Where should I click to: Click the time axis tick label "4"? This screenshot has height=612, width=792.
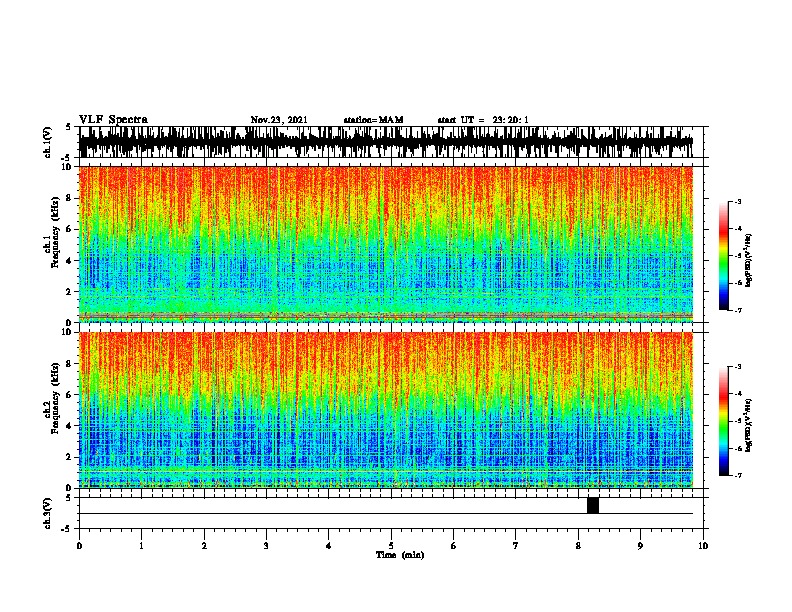pos(329,546)
